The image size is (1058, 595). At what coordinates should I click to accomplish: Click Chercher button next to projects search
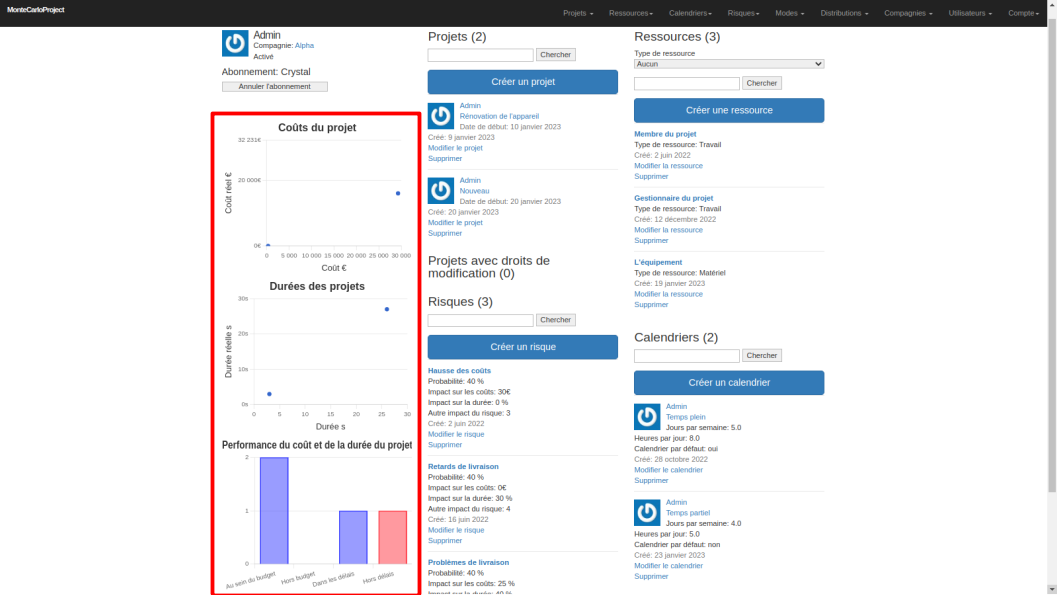click(x=556, y=55)
